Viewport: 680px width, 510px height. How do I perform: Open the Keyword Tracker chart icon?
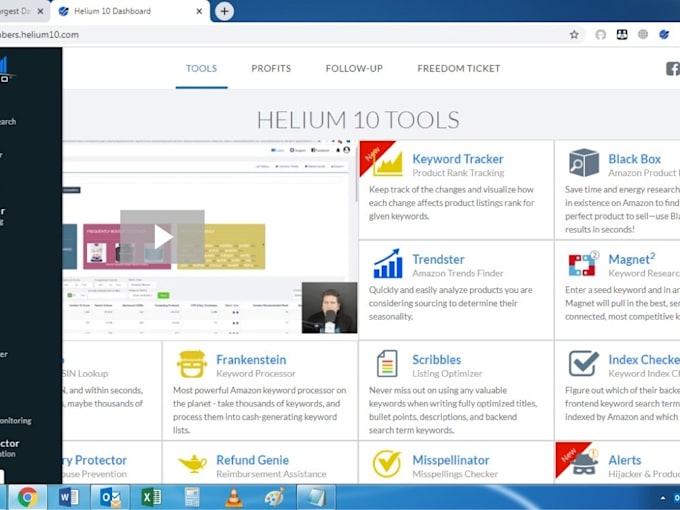[x=388, y=163]
